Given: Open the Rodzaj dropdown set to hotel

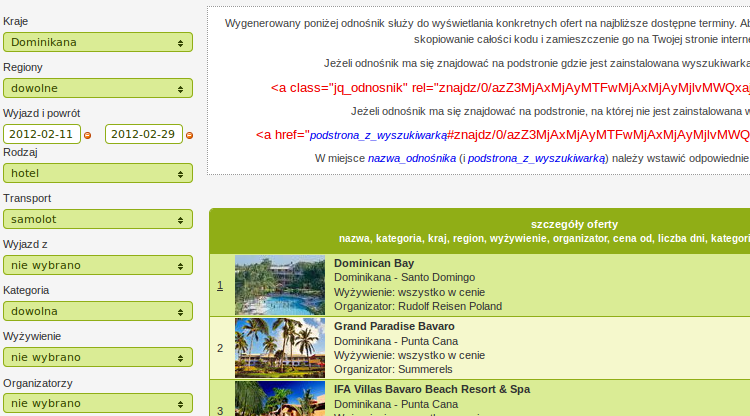Looking at the screenshot, I should [98, 173].
